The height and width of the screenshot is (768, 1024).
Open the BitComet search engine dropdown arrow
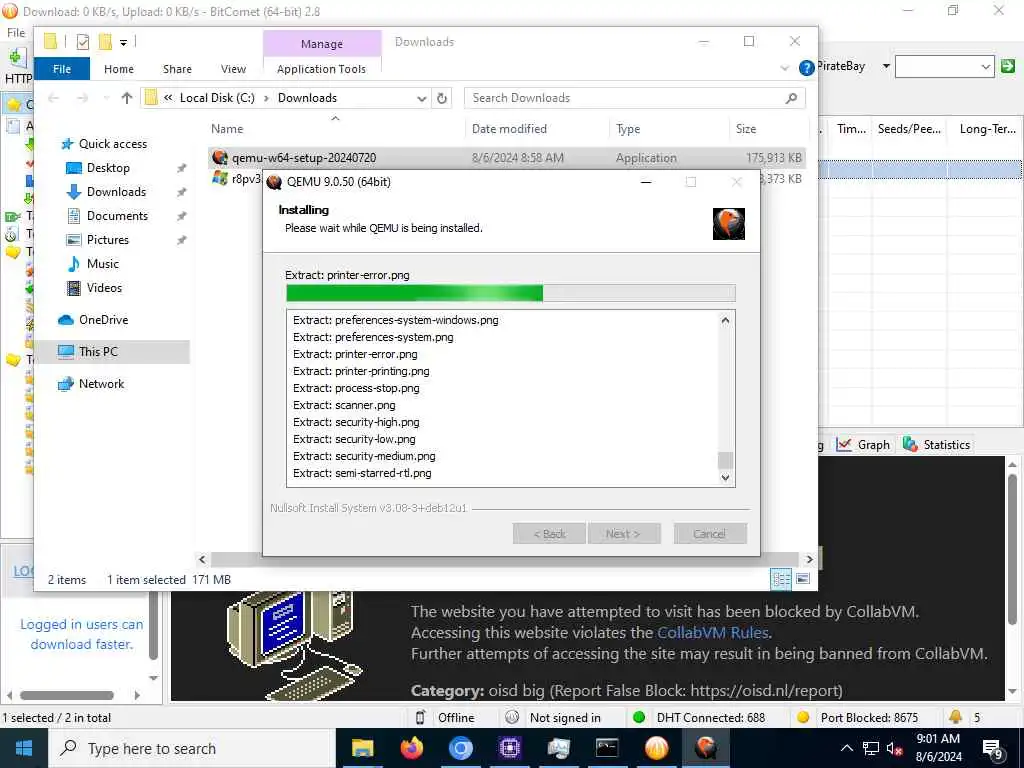pyautogui.click(x=886, y=66)
